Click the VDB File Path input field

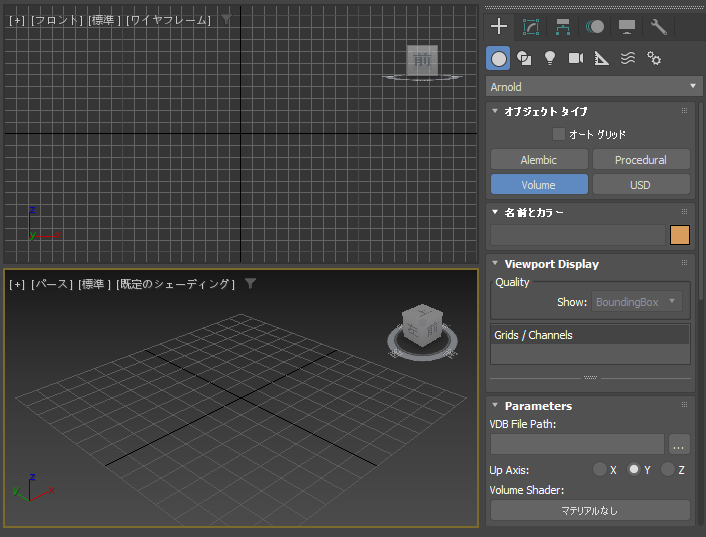click(x=577, y=444)
